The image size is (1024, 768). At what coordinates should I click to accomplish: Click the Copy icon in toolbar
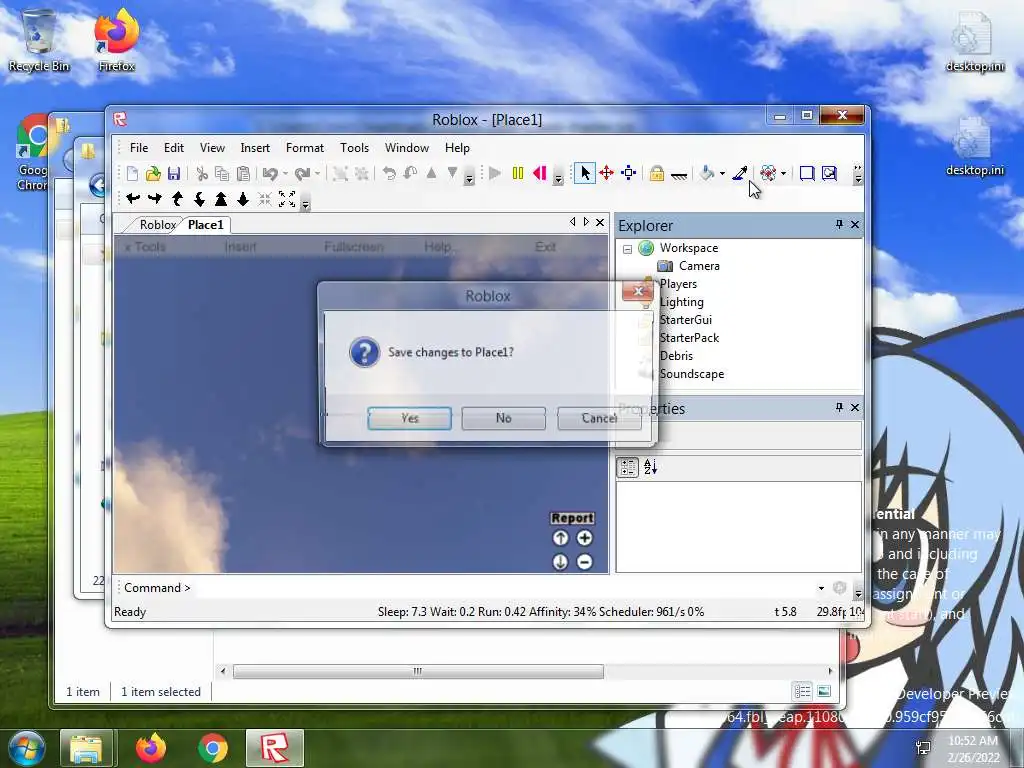222,173
